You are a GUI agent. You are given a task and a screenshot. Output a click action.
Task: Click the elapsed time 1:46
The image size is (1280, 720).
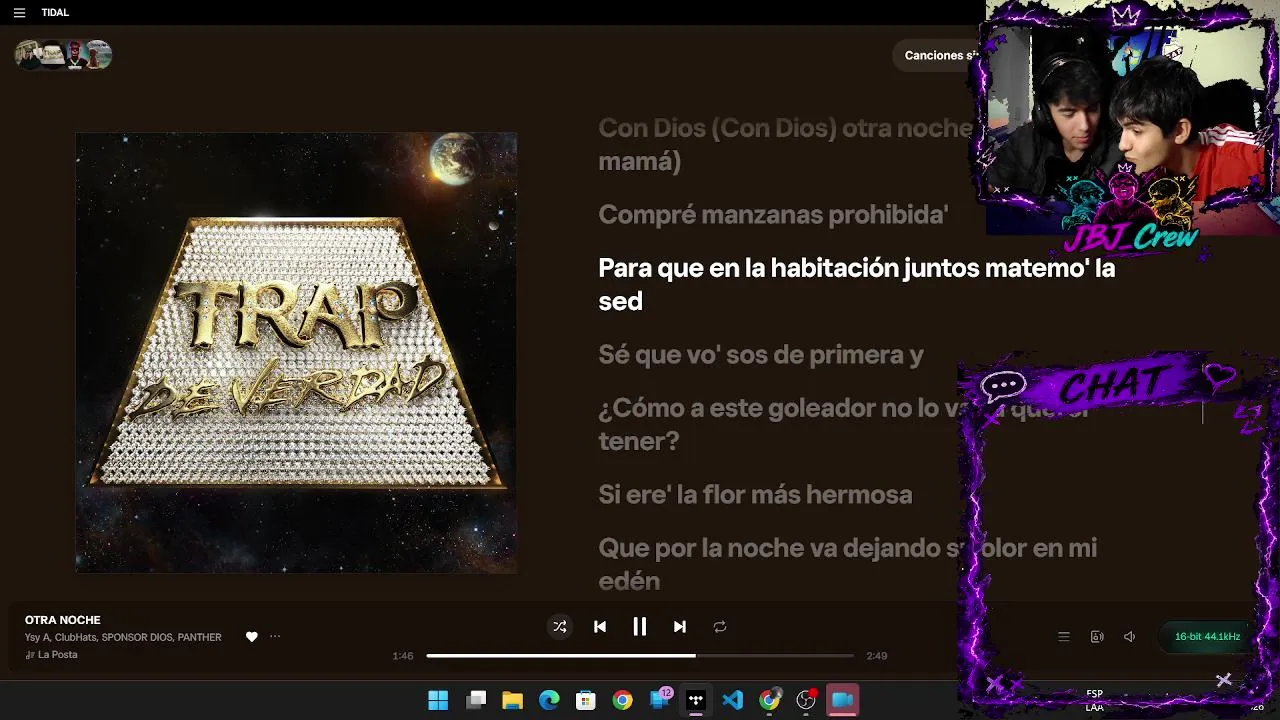tap(403, 656)
